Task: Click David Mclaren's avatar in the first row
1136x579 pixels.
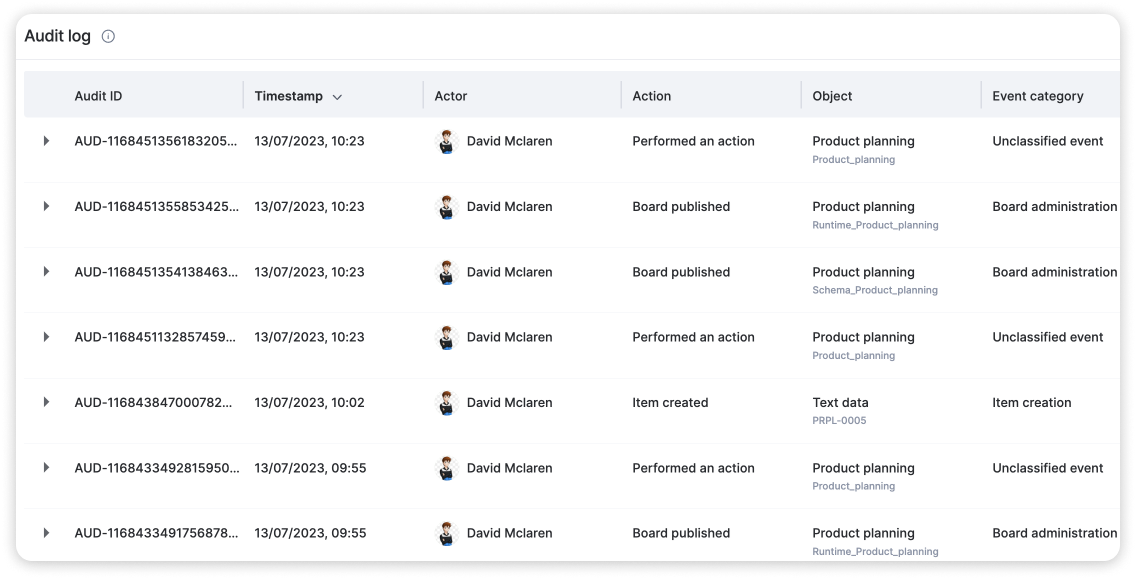Action: pos(447,142)
